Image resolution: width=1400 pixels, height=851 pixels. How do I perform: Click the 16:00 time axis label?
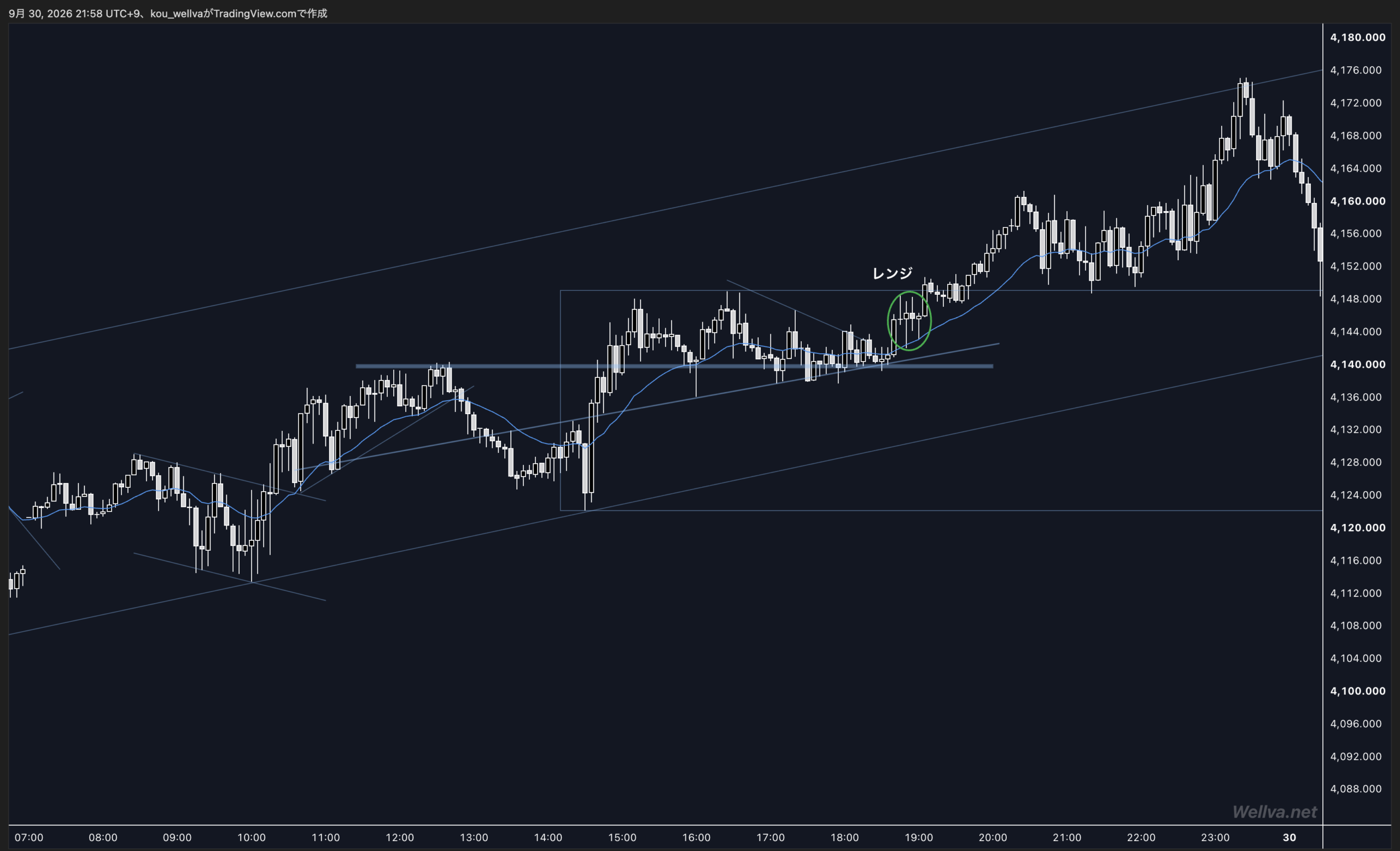pyautogui.click(x=696, y=837)
